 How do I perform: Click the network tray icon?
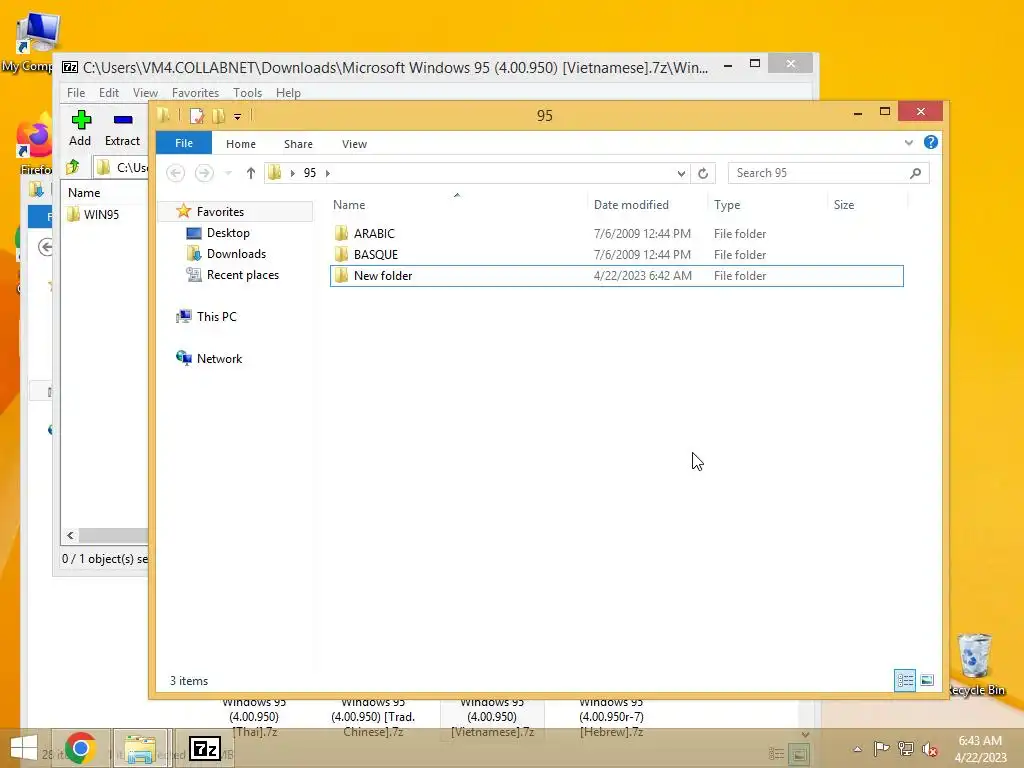906,749
